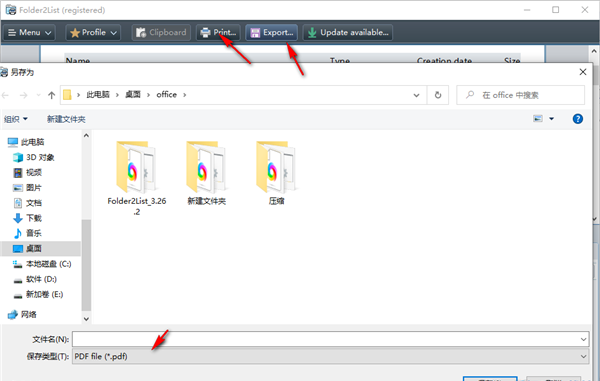Open the 保存类型 PDF file dropdown

[331, 356]
